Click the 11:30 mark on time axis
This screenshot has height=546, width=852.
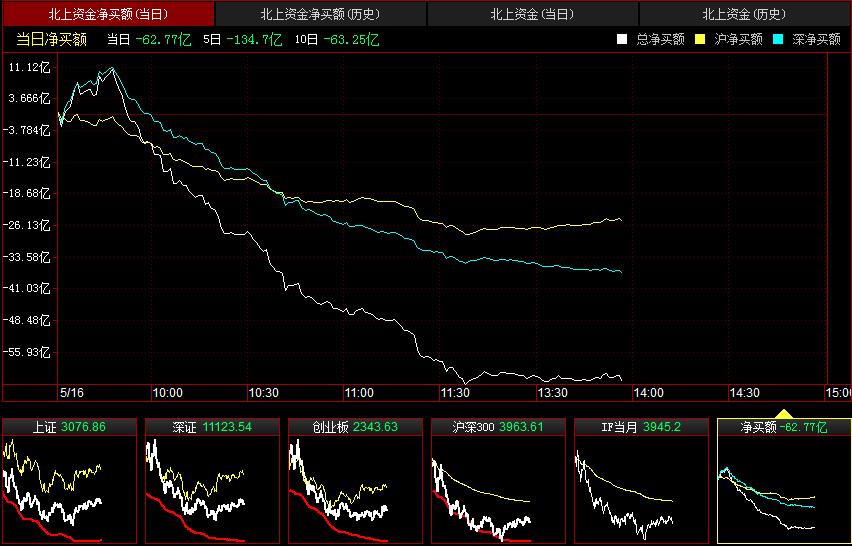pos(455,393)
